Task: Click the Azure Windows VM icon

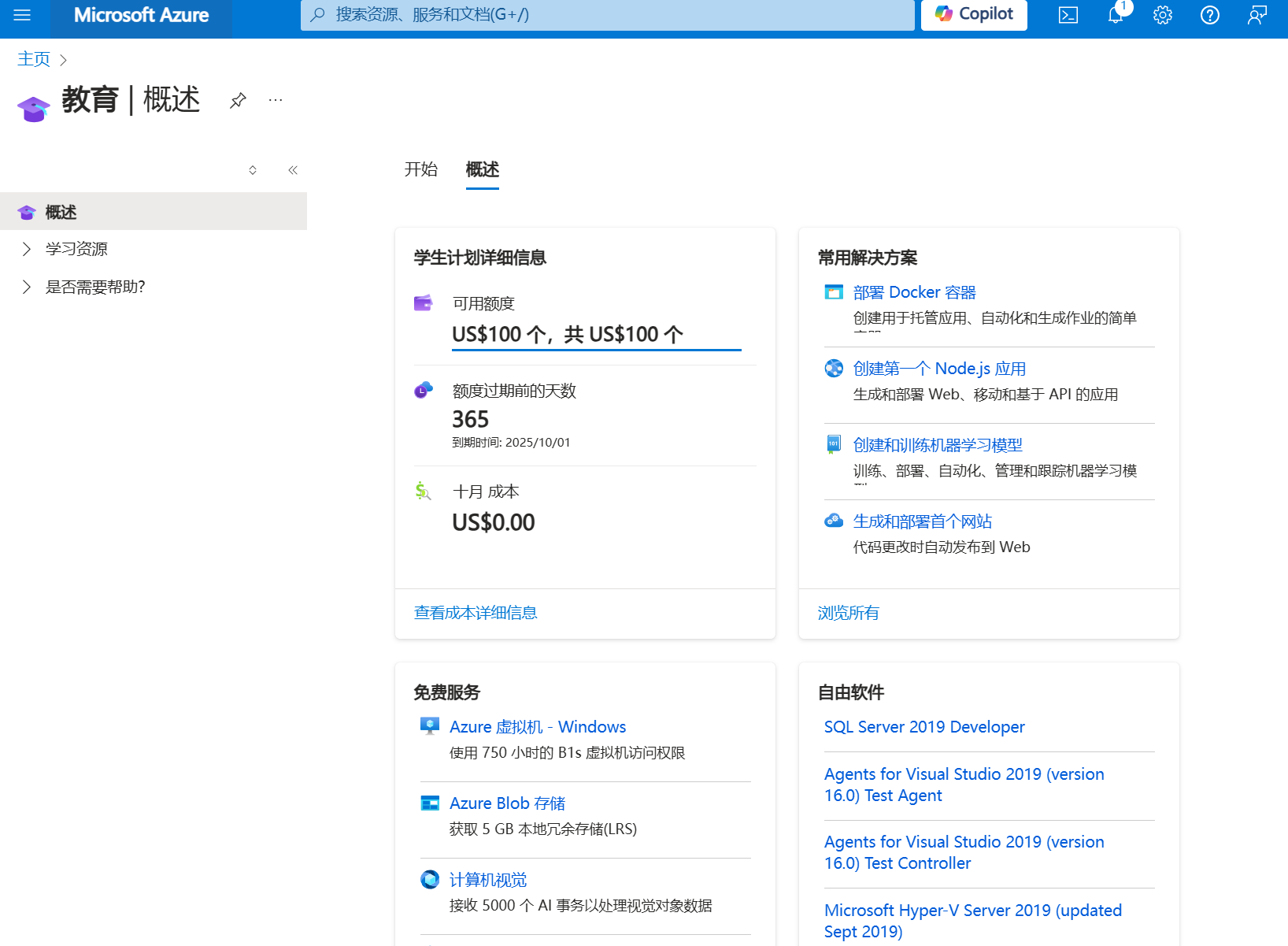Action: 430,726
